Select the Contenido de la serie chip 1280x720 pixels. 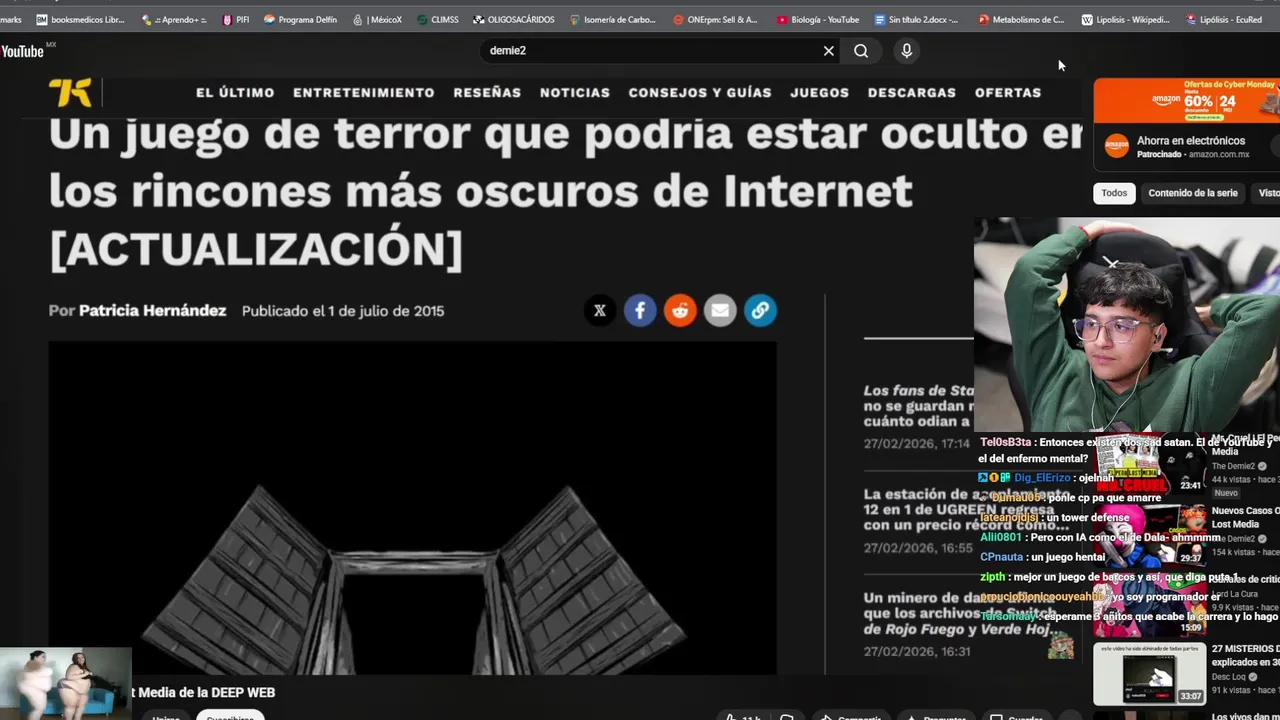[1193, 193]
